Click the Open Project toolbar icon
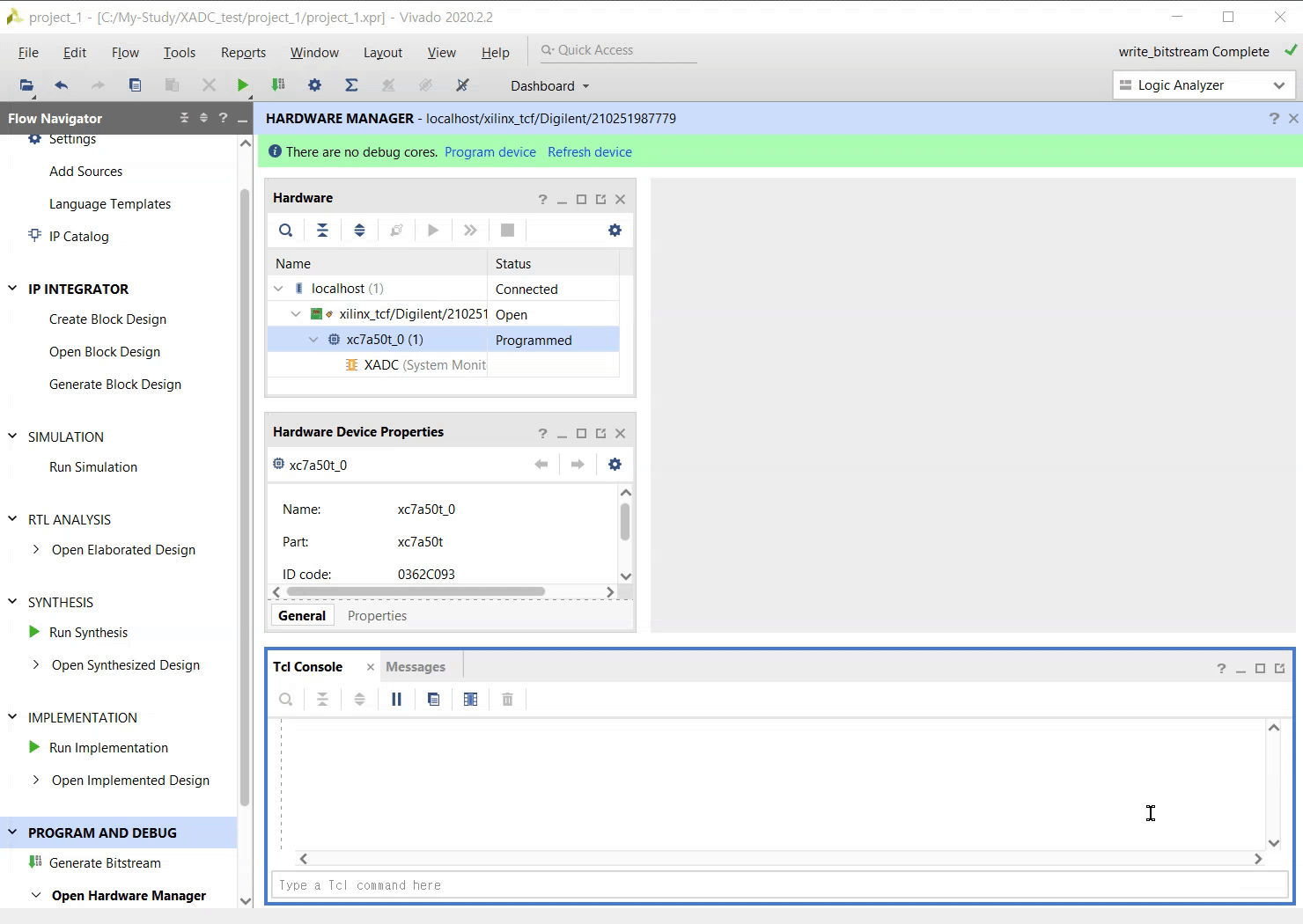The height and width of the screenshot is (924, 1303). click(26, 85)
